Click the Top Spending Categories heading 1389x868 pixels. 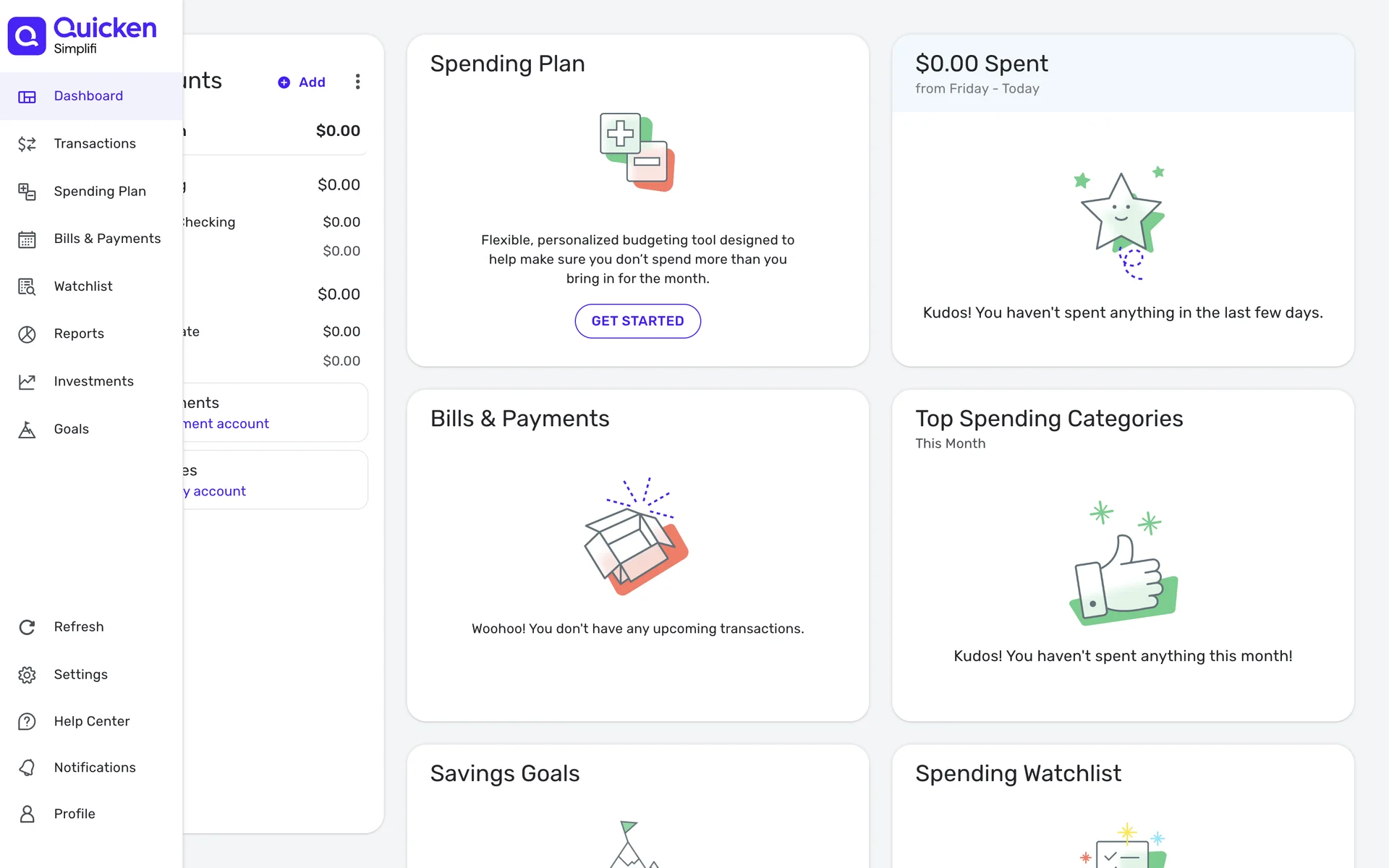pyautogui.click(x=1049, y=419)
